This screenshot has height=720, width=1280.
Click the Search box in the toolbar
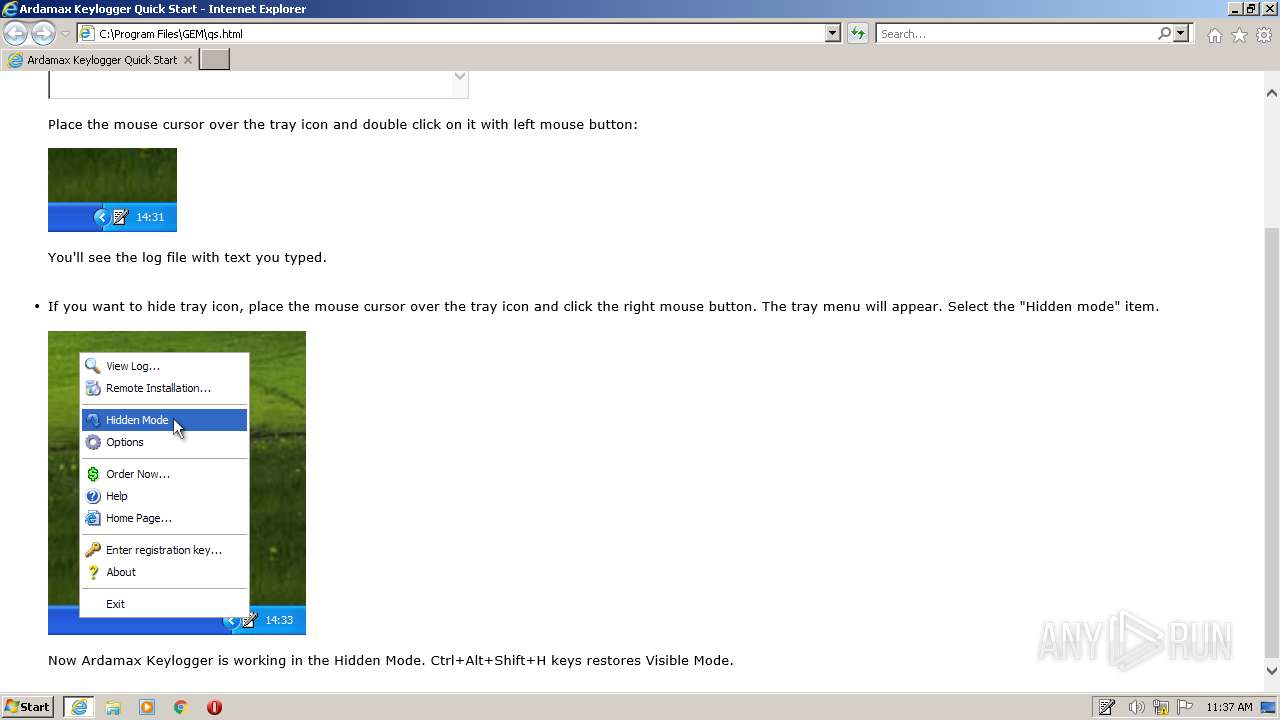click(x=1016, y=33)
